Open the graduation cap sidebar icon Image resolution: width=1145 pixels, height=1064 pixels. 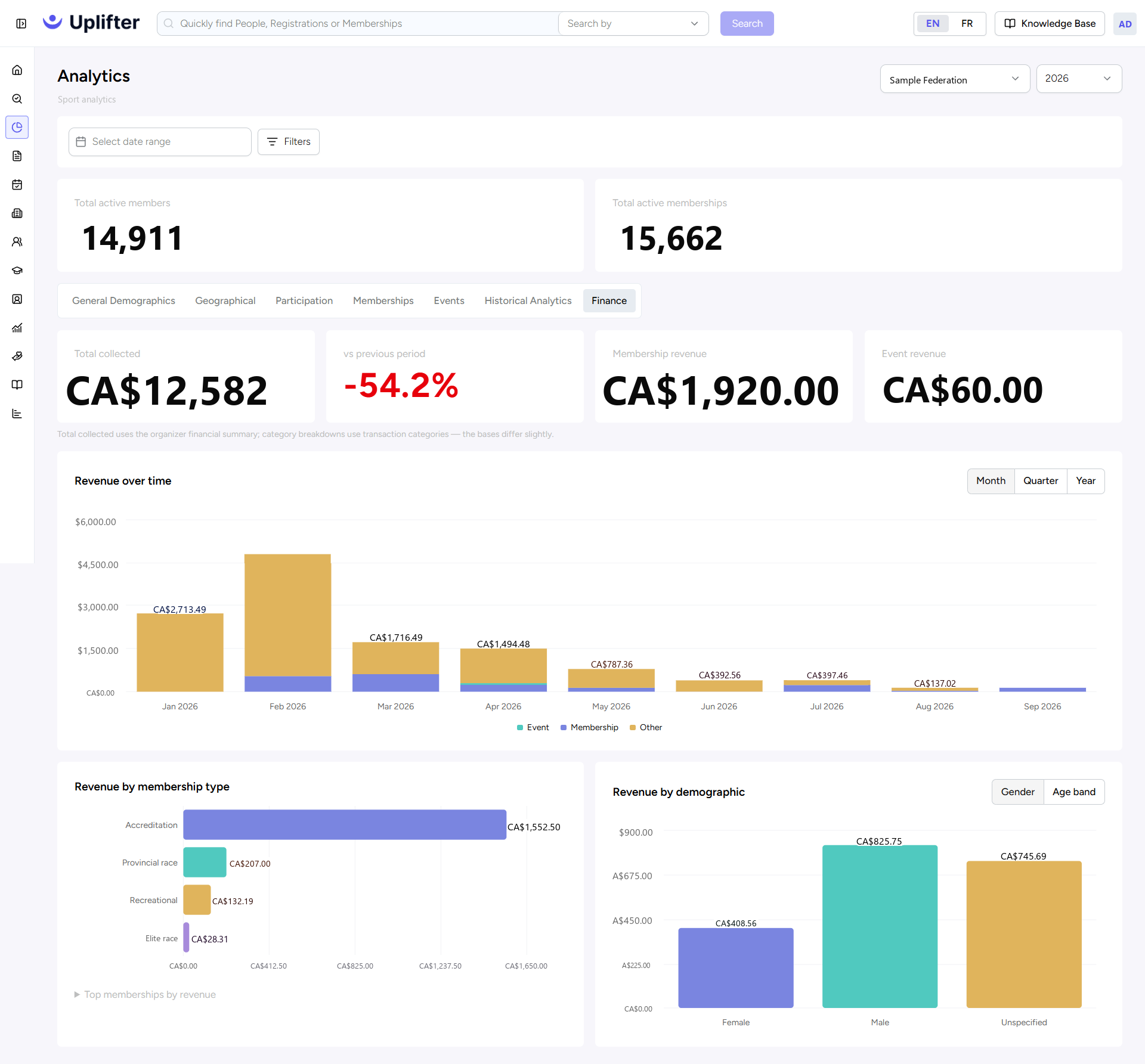(x=17, y=271)
